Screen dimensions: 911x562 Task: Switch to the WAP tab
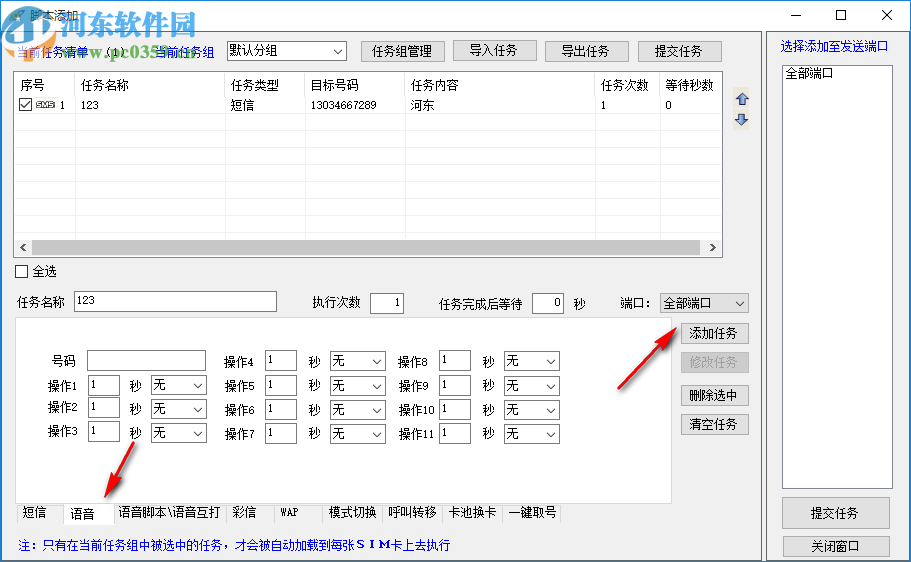coord(289,513)
